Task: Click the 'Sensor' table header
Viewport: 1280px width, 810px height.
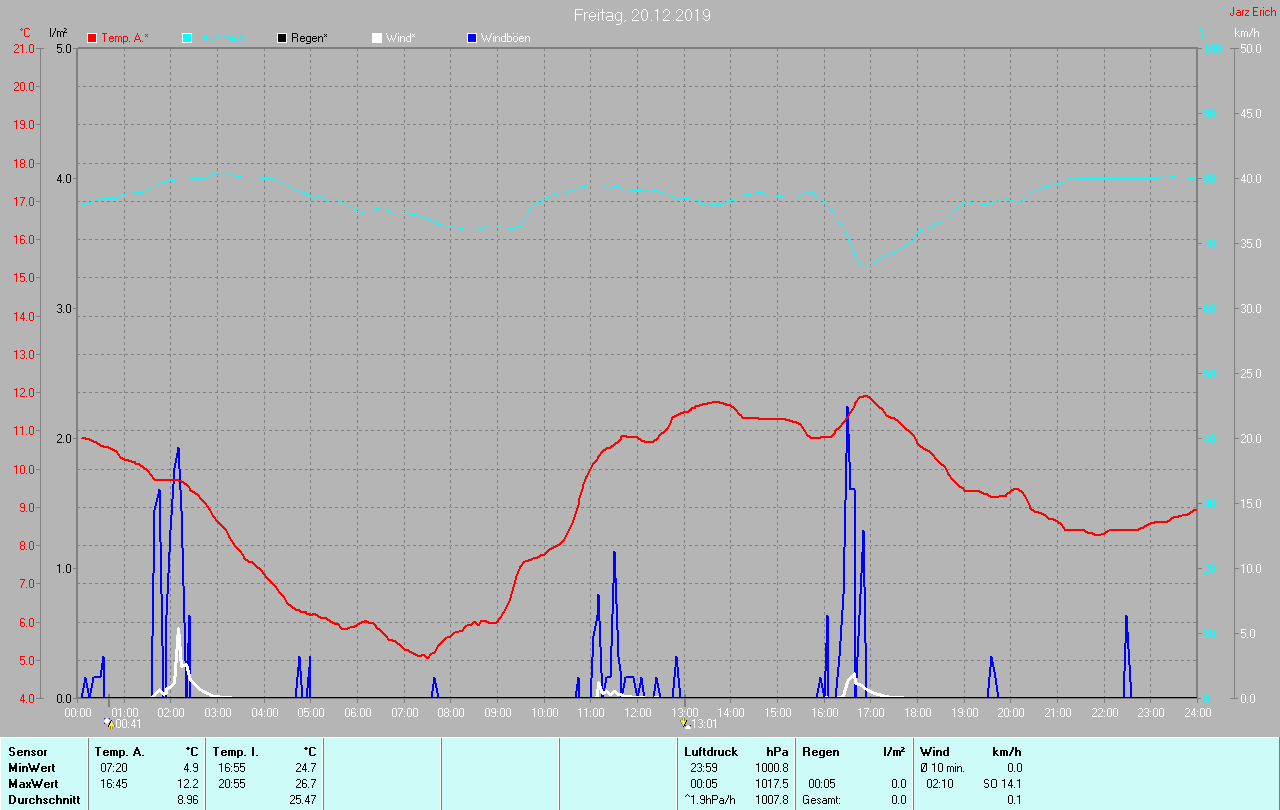Action: coord(27,752)
